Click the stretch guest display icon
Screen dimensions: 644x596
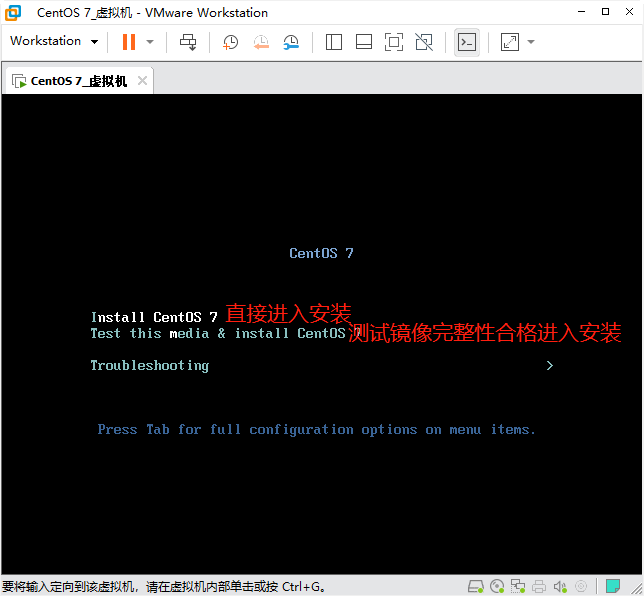[x=510, y=42]
